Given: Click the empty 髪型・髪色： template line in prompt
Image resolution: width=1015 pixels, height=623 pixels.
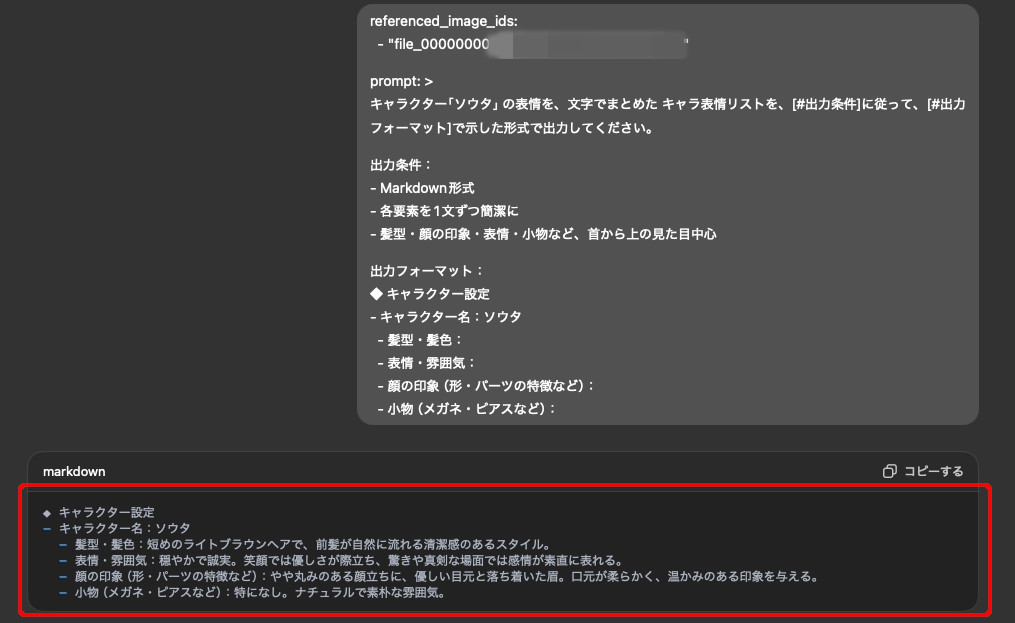Looking at the screenshot, I should coord(419,339).
